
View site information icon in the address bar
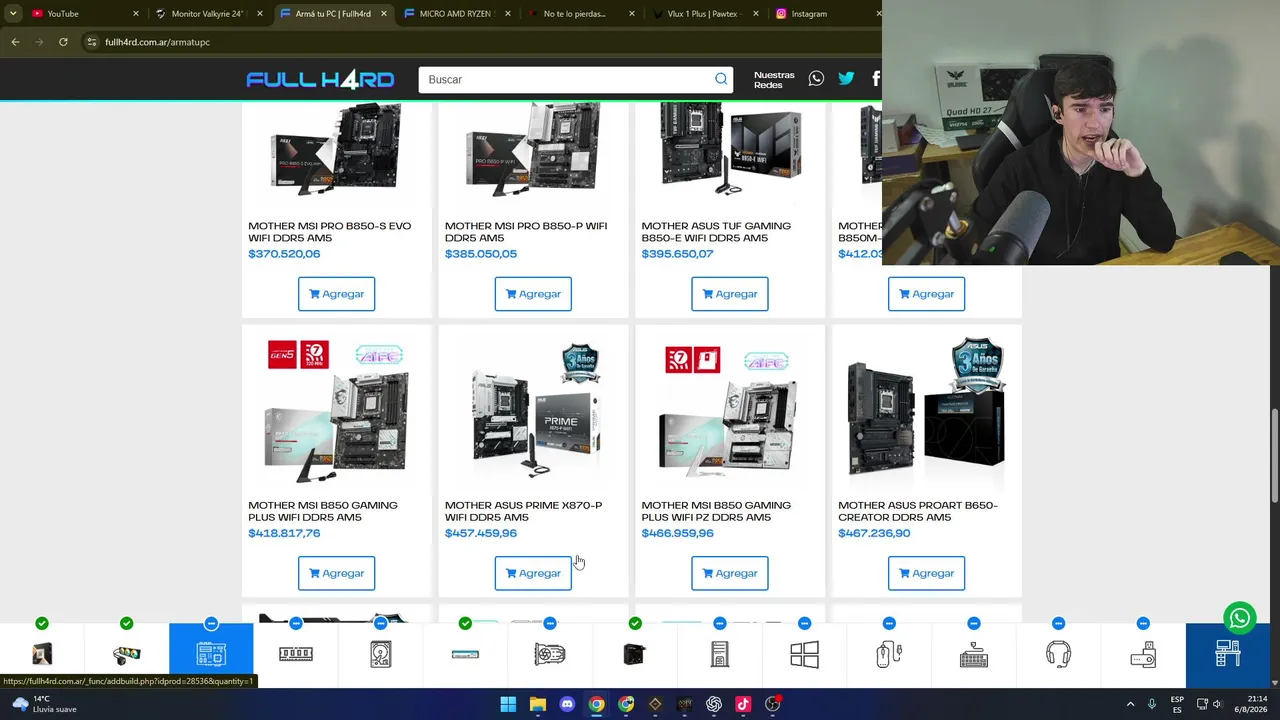click(x=91, y=42)
